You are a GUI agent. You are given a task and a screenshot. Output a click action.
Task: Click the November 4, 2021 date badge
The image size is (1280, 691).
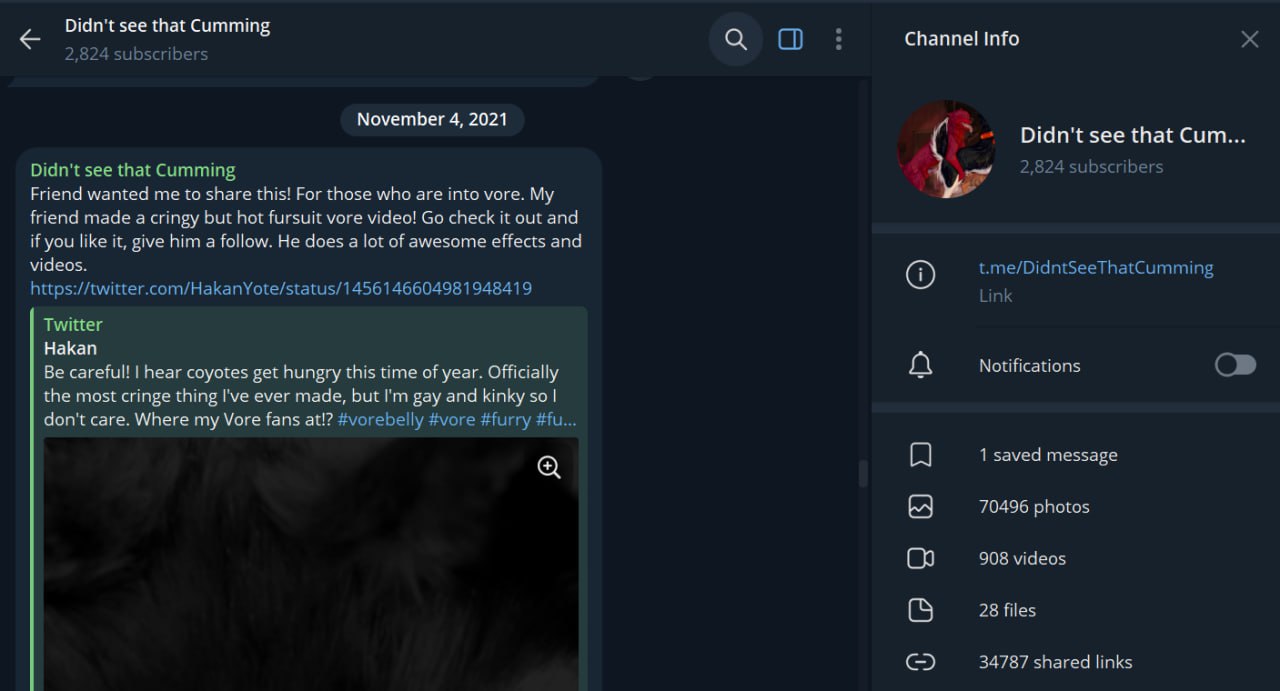[x=432, y=119]
